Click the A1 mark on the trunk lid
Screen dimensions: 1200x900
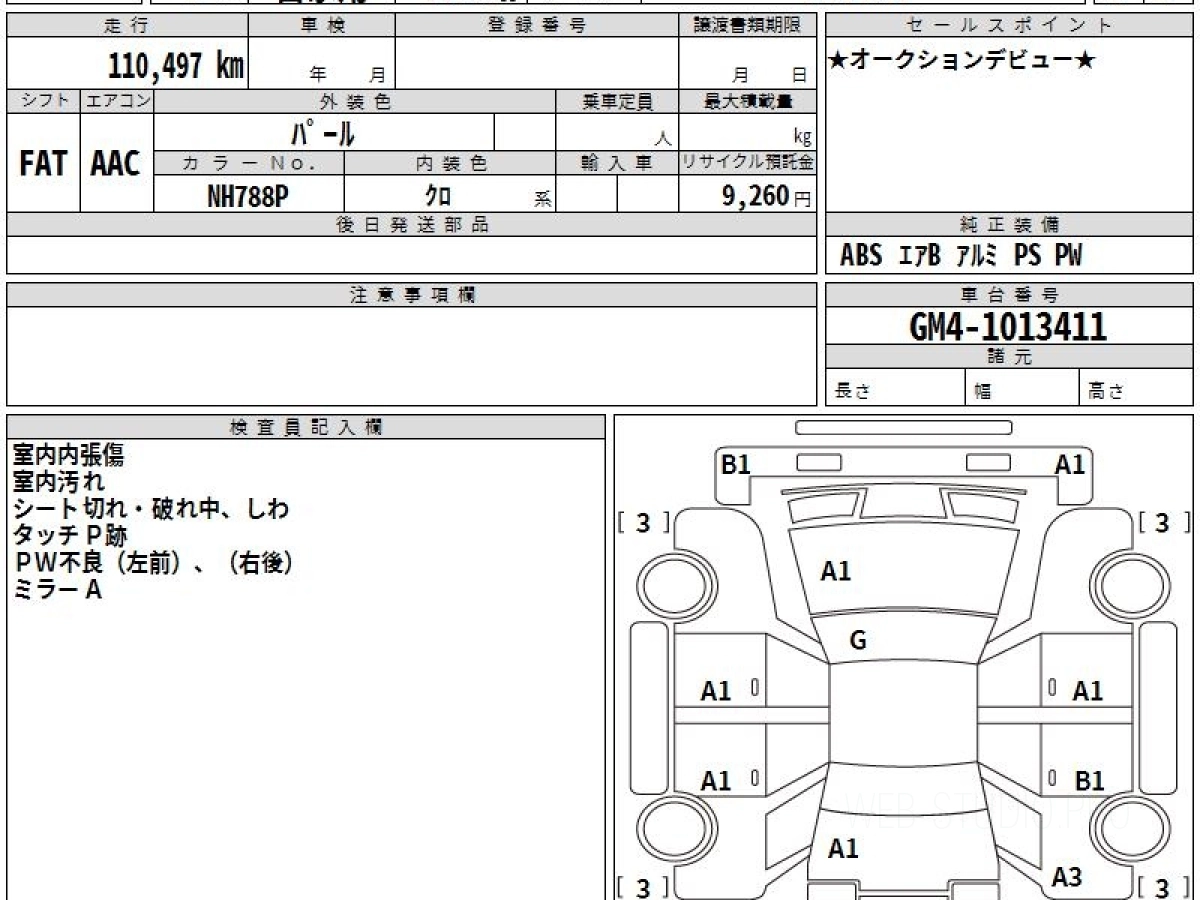tap(843, 848)
